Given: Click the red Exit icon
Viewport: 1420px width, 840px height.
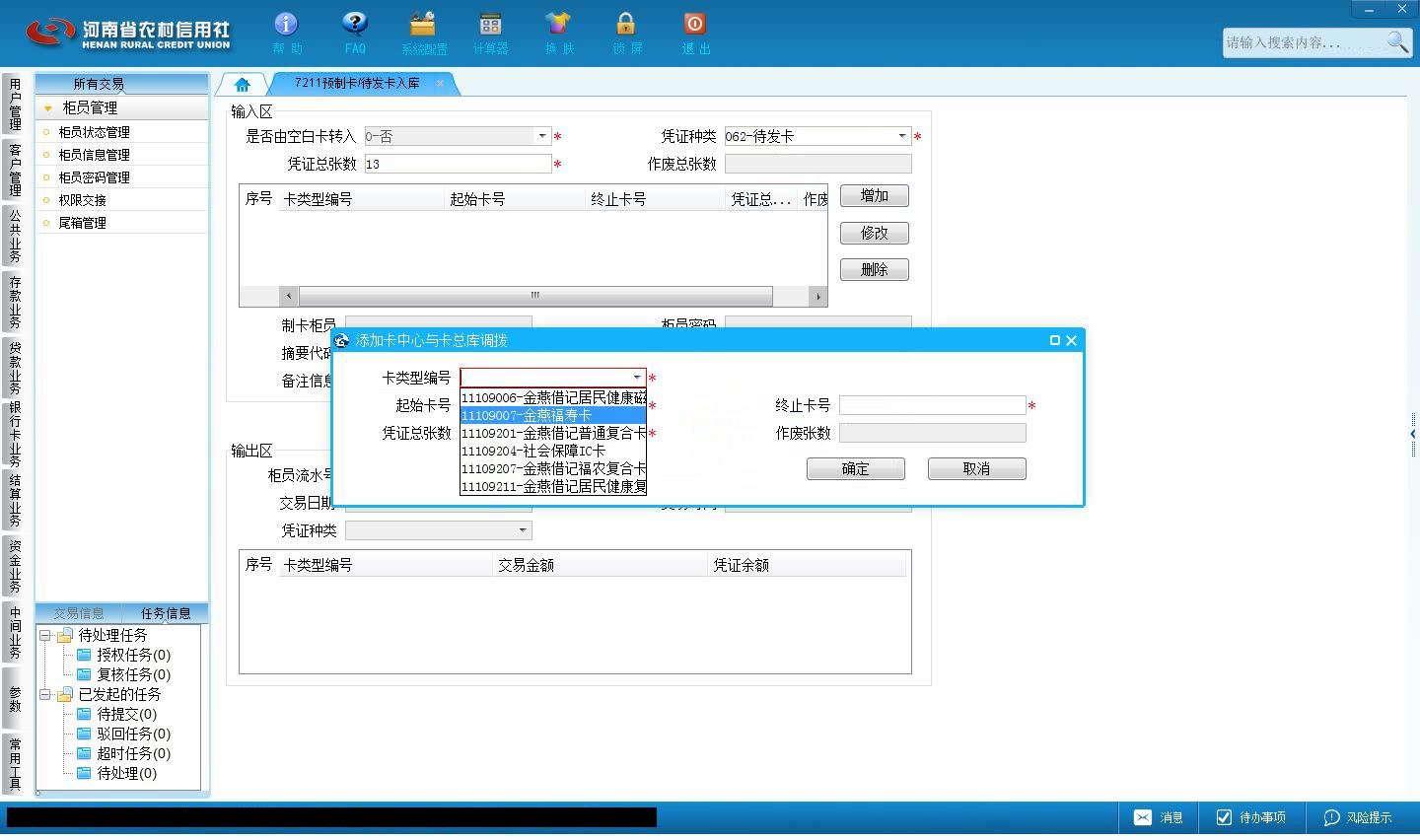Looking at the screenshot, I should pos(694,25).
